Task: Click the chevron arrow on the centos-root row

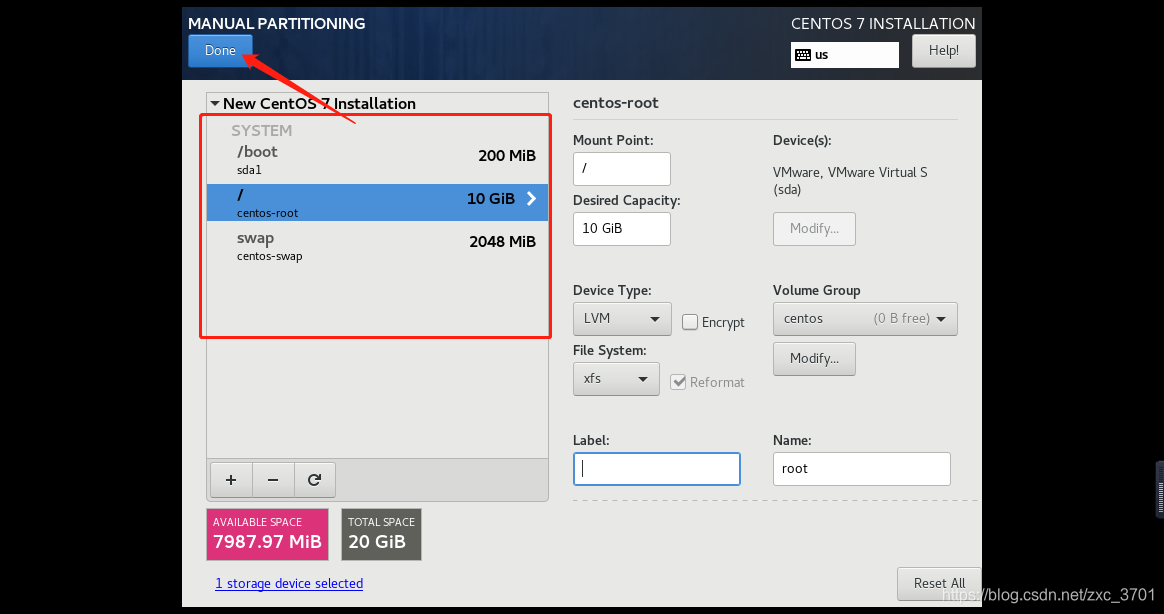Action: (x=532, y=198)
